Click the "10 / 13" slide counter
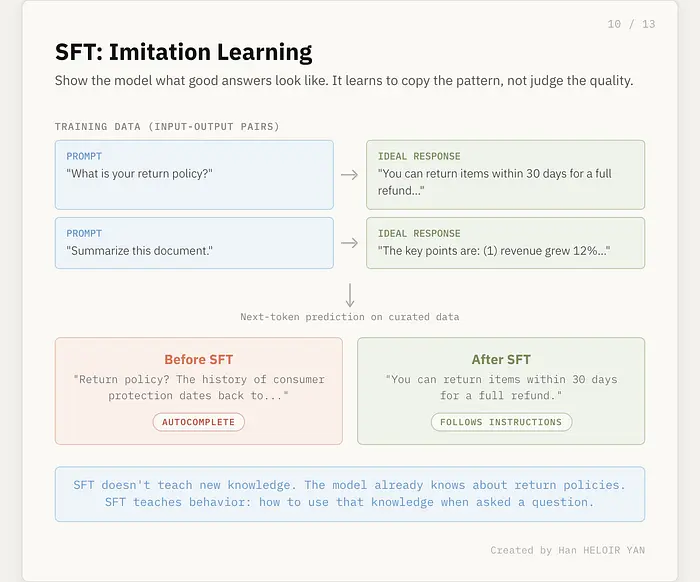Screen dimensions: 700x582 pos(631,24)
